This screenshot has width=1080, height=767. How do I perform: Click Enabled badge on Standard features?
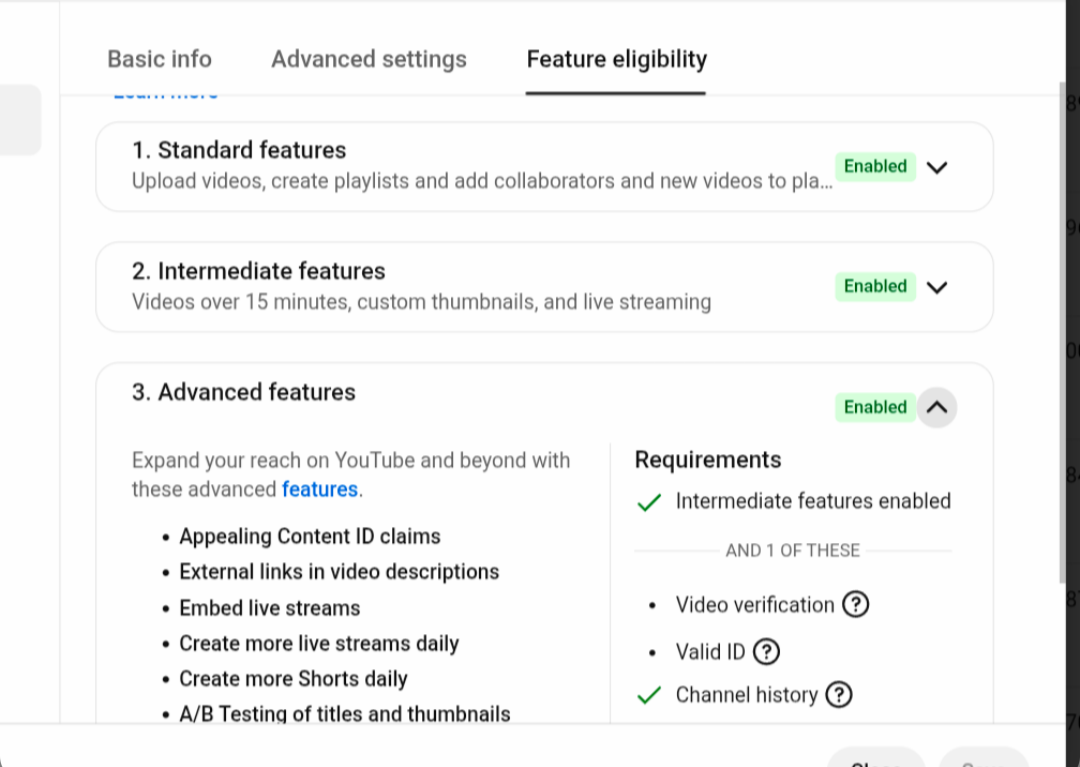click(875, 167)
